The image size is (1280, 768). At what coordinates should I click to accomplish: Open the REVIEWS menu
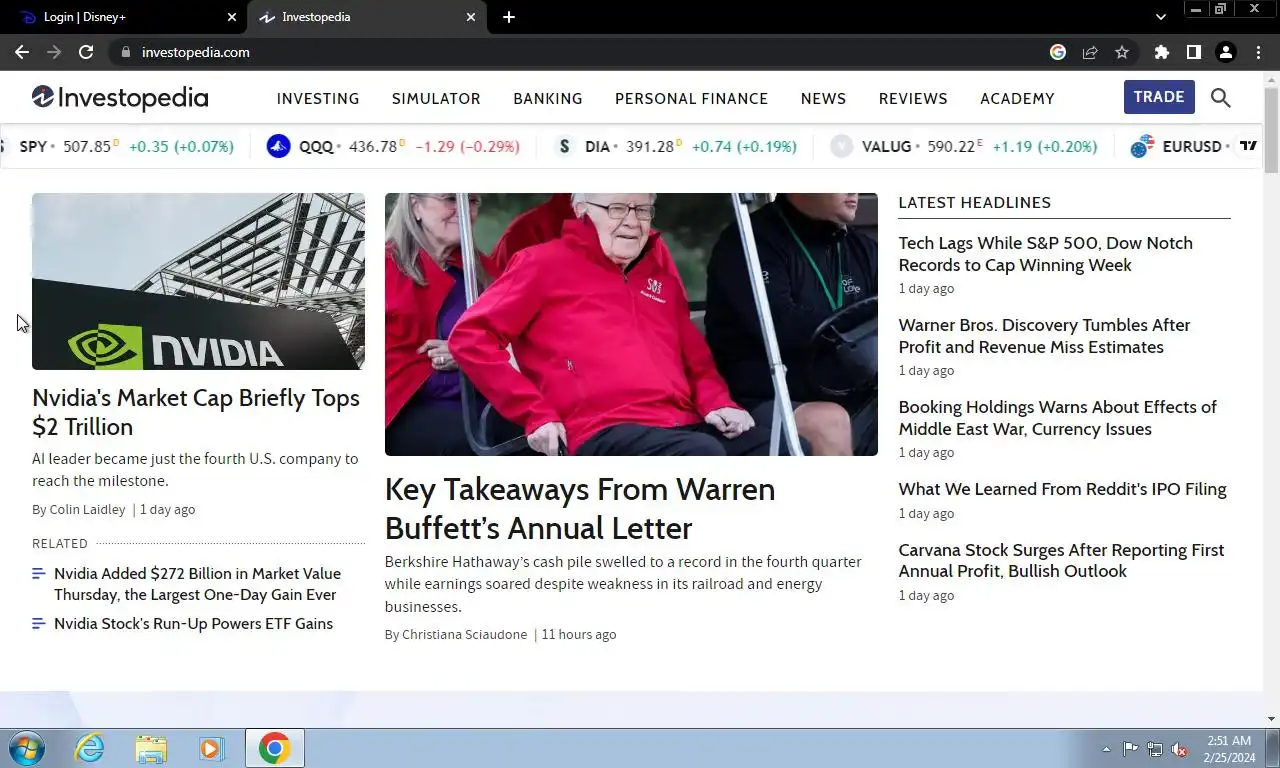tap(913, 98)
